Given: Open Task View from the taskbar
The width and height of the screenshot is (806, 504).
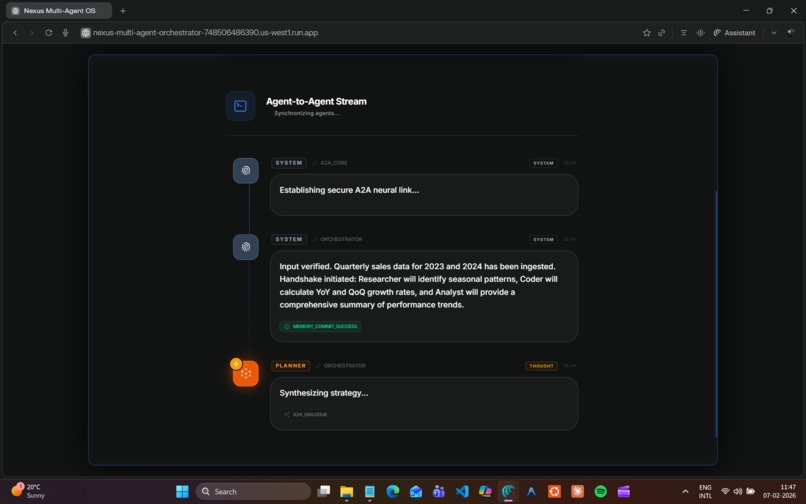Looking at the screenshot, I should point(323,492).
